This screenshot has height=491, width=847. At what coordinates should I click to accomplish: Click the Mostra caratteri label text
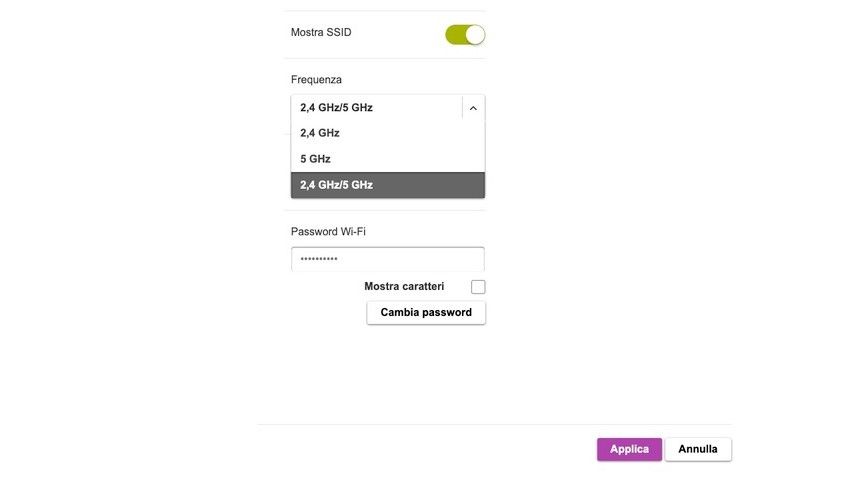click(404, 287)
